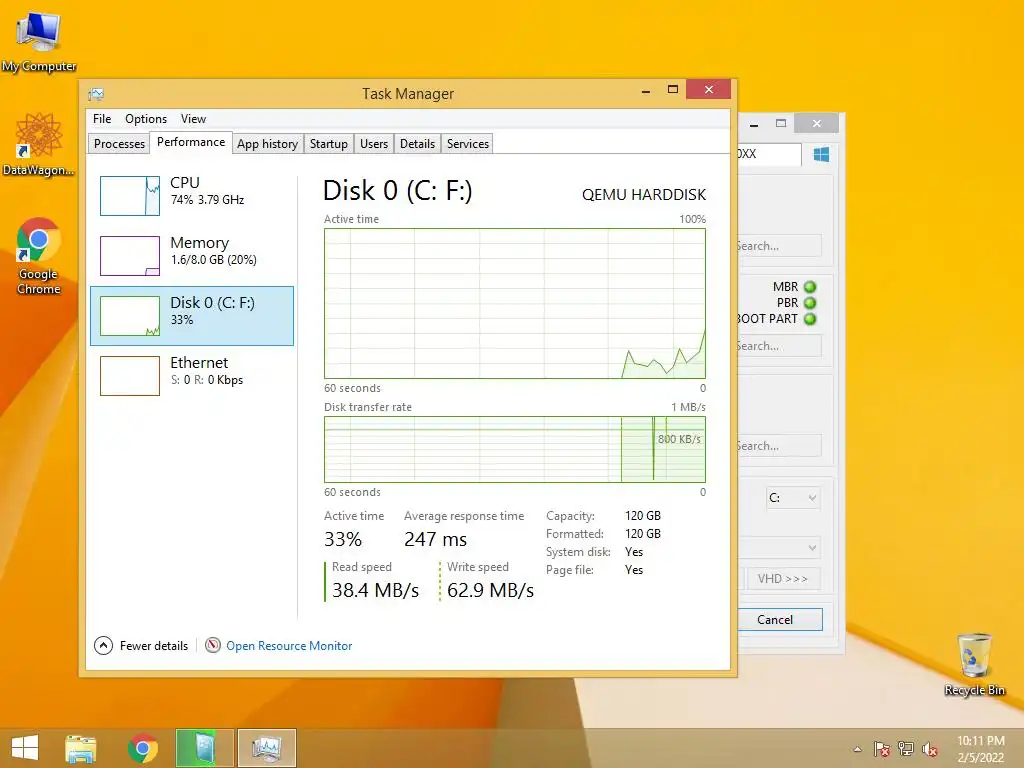Click VHD >>> button in background window

[782, 579]
